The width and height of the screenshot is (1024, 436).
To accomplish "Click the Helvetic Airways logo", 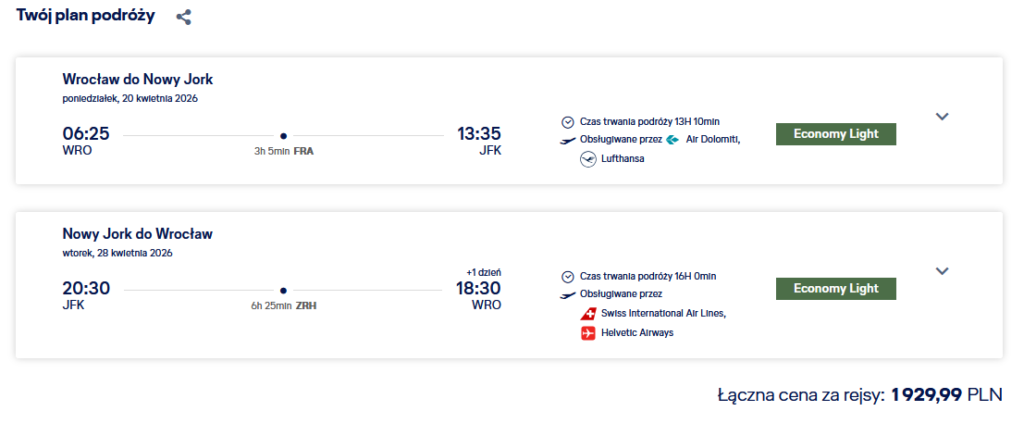I will coord(588,332).
